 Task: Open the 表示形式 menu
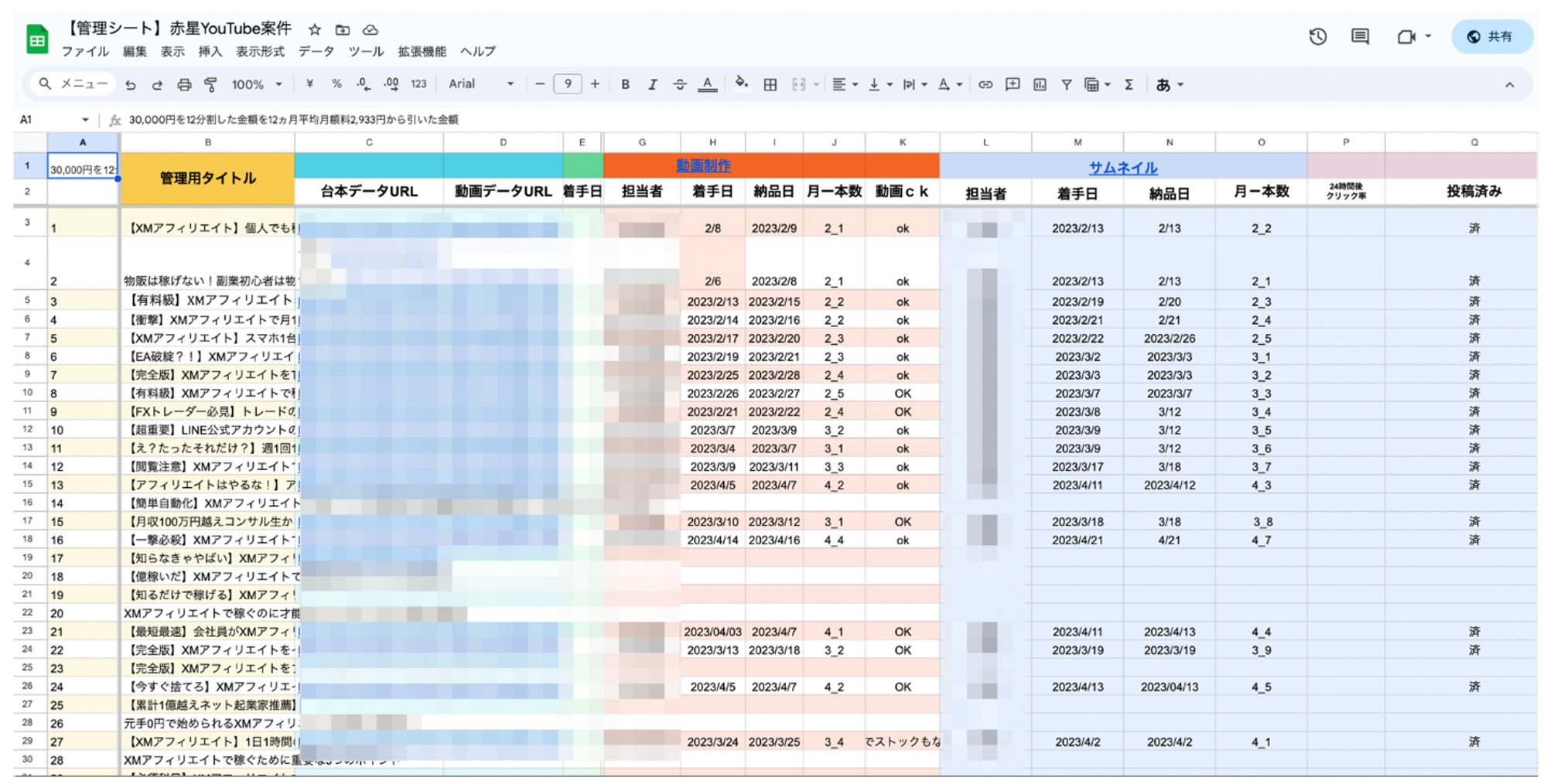pos(260,52)
